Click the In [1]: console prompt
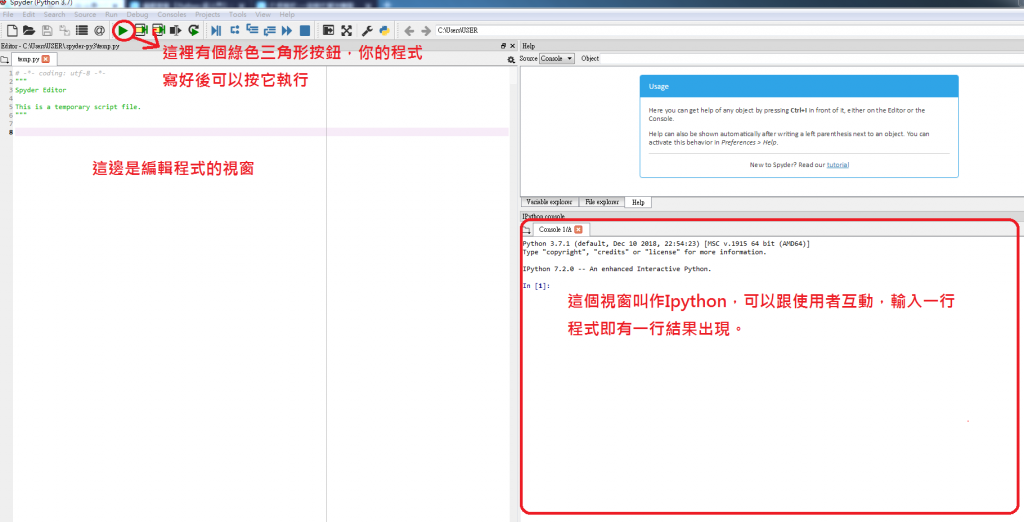This screenshot has height=522, width=1024. tap(536, 286)
